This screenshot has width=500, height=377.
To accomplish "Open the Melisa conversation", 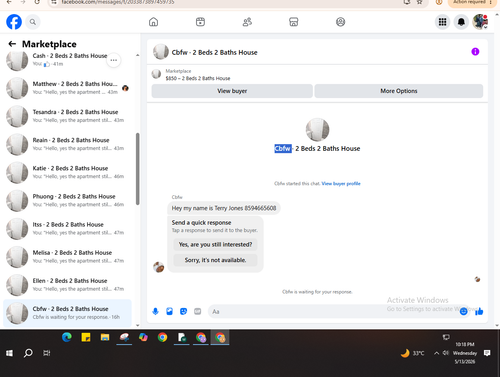I will [67, 257].
